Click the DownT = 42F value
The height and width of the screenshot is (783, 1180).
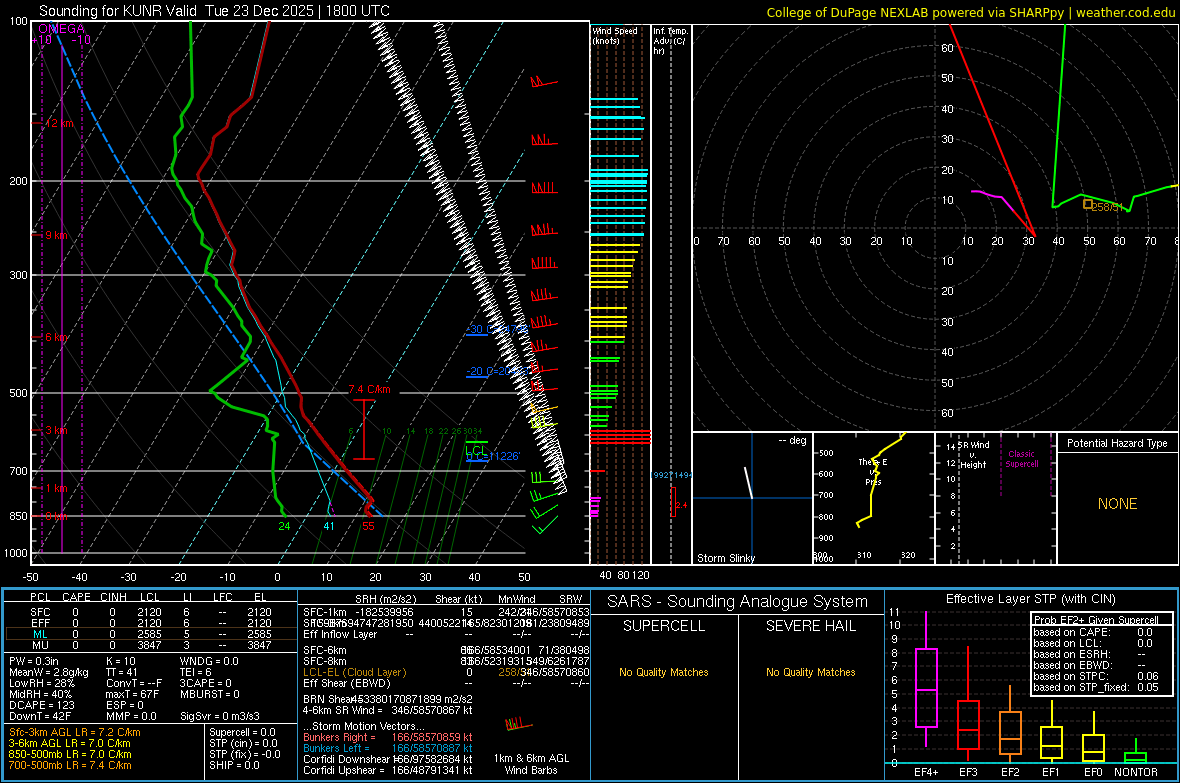pyautogui.click(x=40, y=716)
